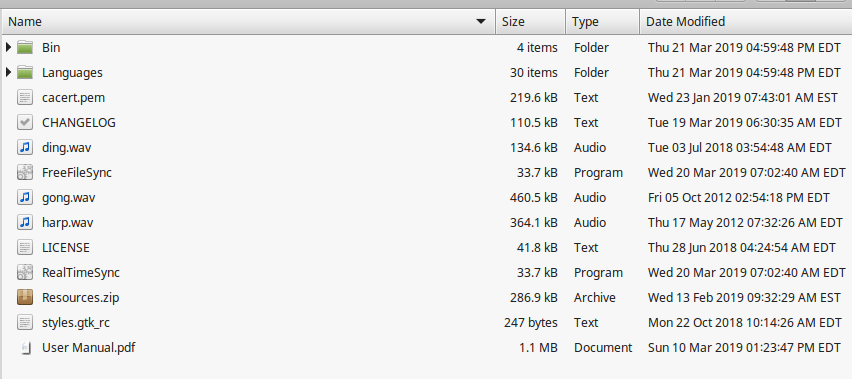This screenshot has height=379, width=852.
Task: Expand the Bin folder tree arrow
Action: pyautogui.click(x=8, y=47)
